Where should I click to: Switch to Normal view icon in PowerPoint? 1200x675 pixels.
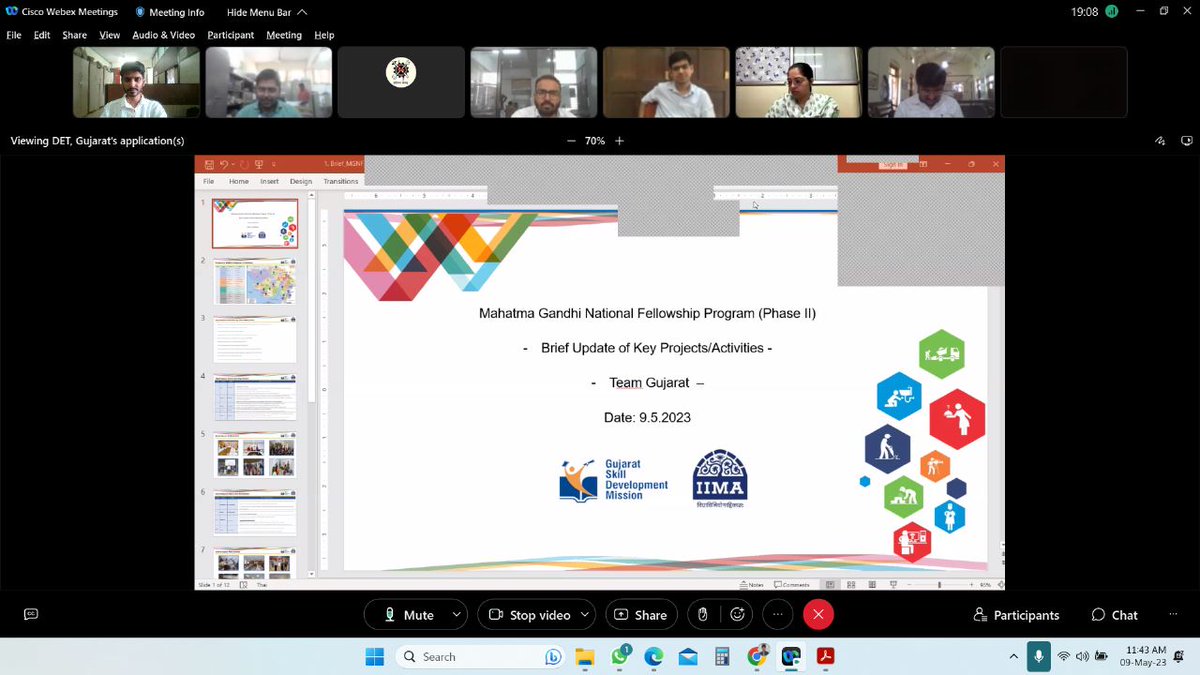tap(830, 584)
